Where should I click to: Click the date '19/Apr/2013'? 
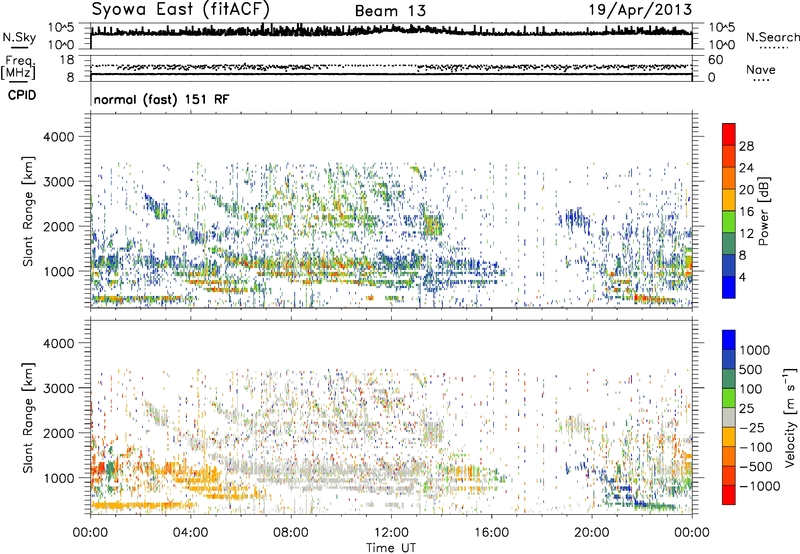tap(640, 10)
